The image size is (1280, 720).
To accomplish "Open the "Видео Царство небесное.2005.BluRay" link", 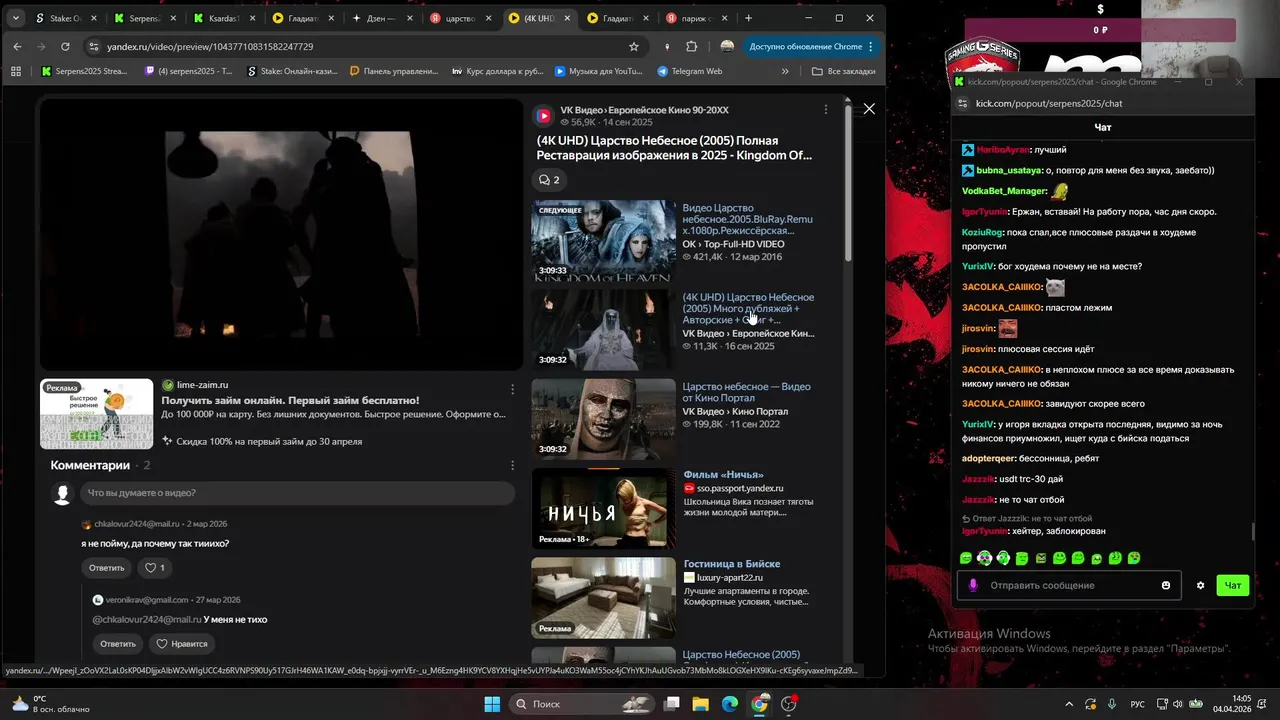I will (x=748, y=219).
